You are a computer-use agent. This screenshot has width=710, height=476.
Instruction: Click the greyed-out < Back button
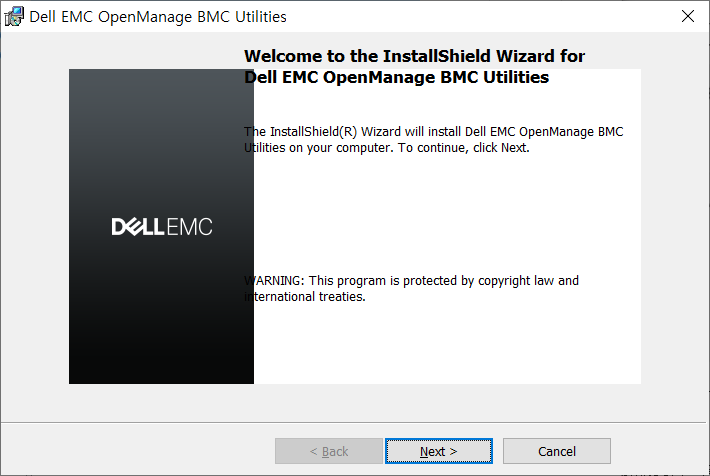[x=329, y=451]
